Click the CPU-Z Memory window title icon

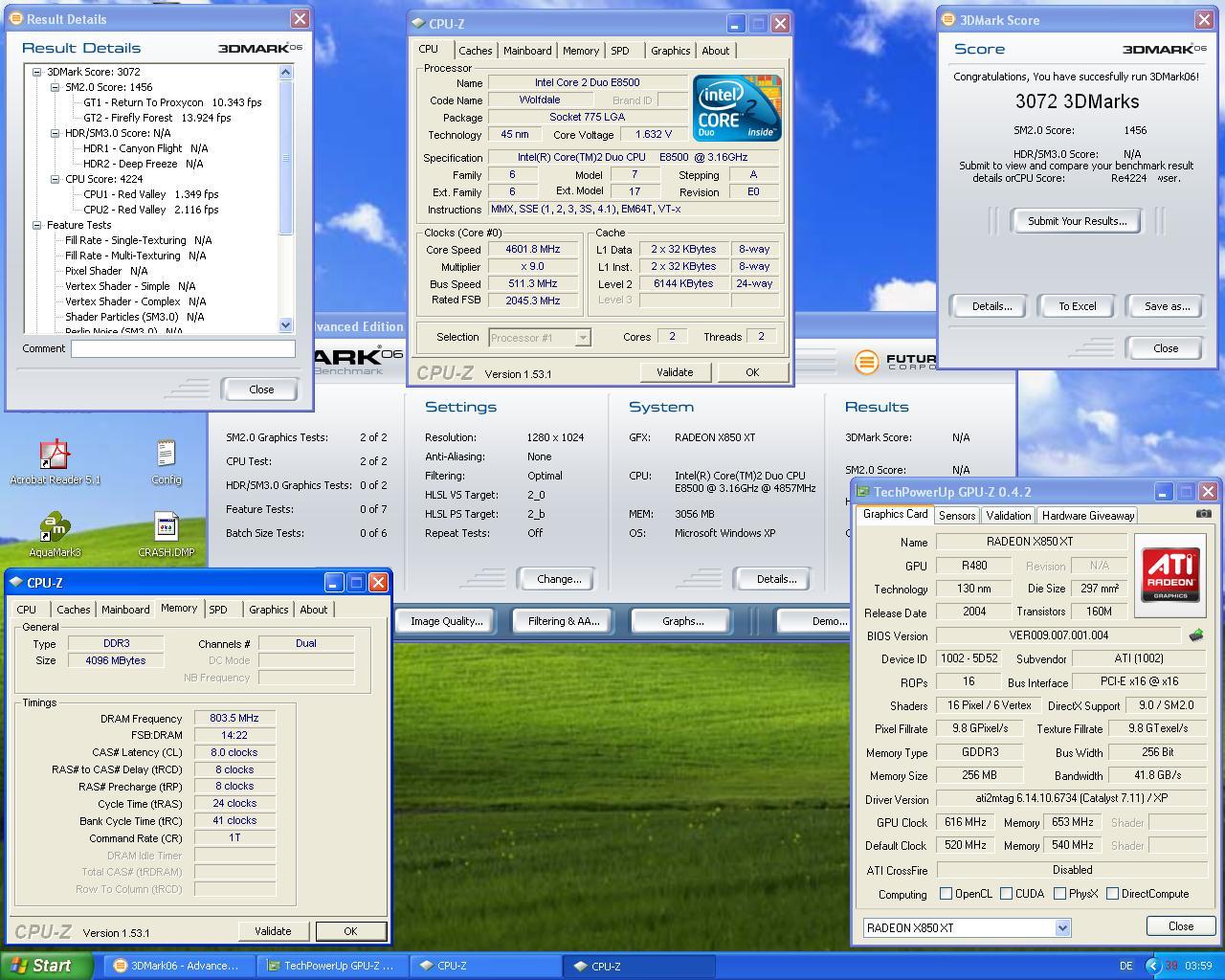coord(16,582)
